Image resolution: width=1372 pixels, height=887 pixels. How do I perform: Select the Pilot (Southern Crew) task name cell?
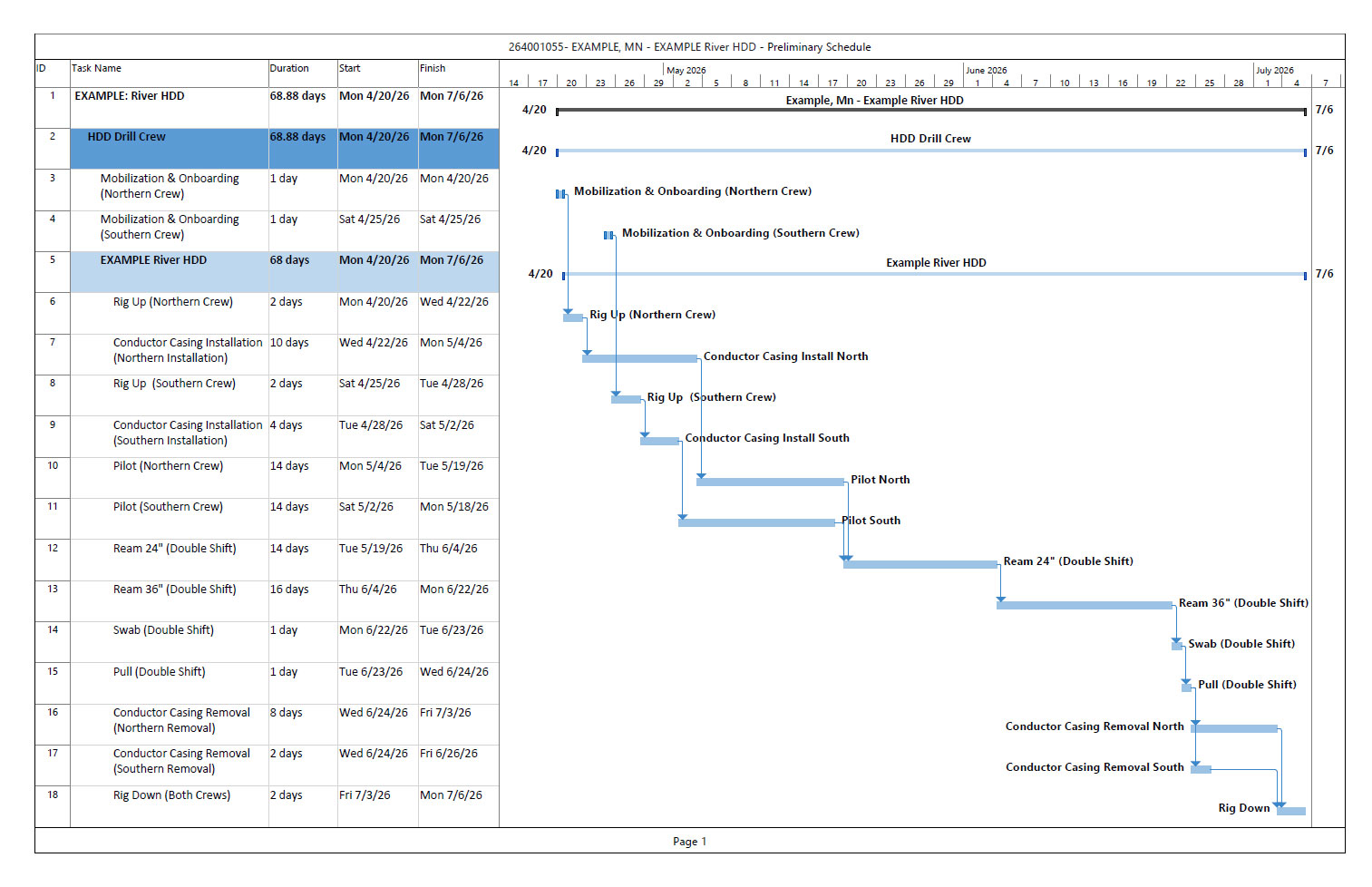(169, 507)
